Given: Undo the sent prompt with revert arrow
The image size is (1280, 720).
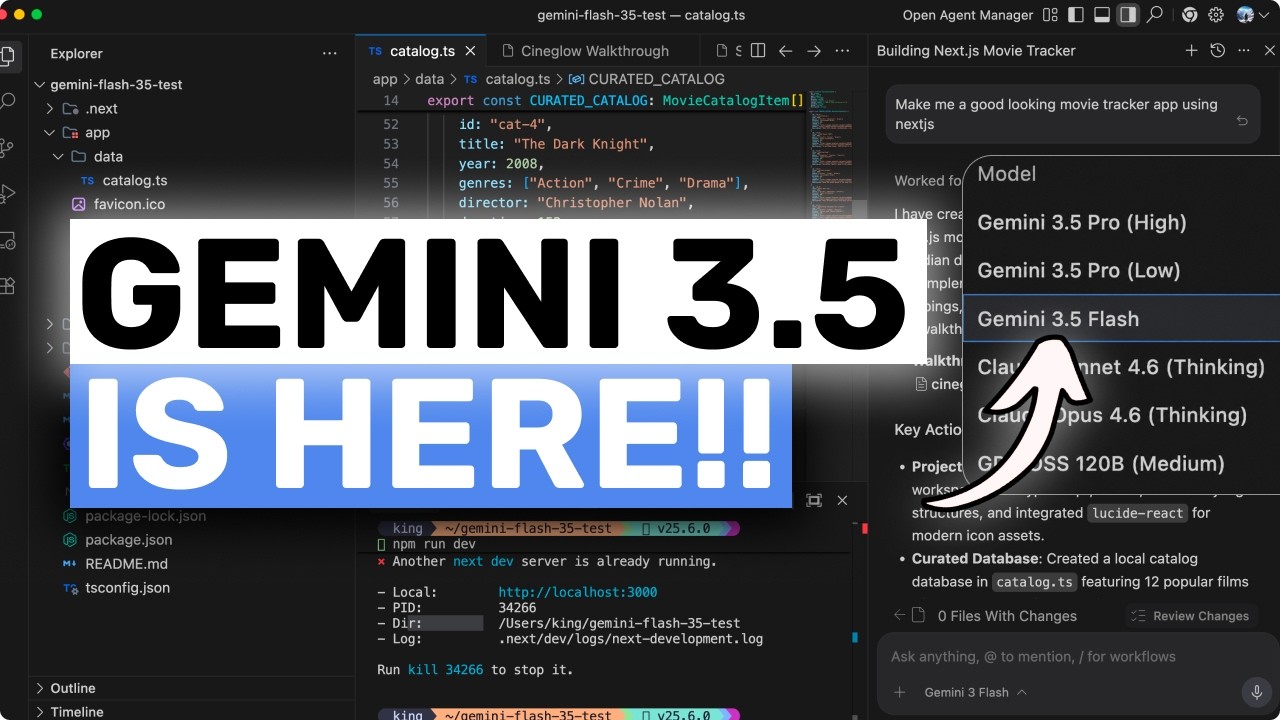Looking at the screenshot, I should (x=1242, y=121).
